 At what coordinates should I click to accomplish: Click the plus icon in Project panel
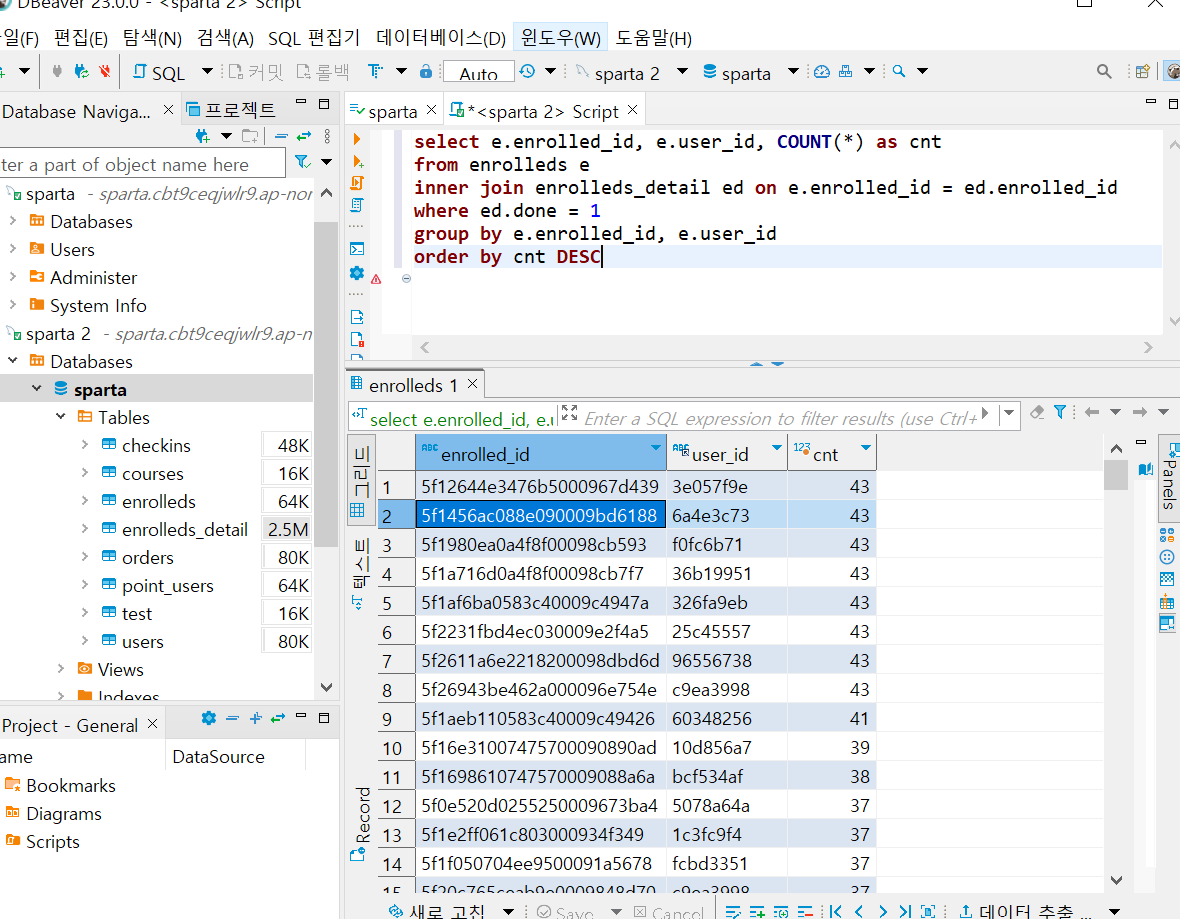(256, 718)
